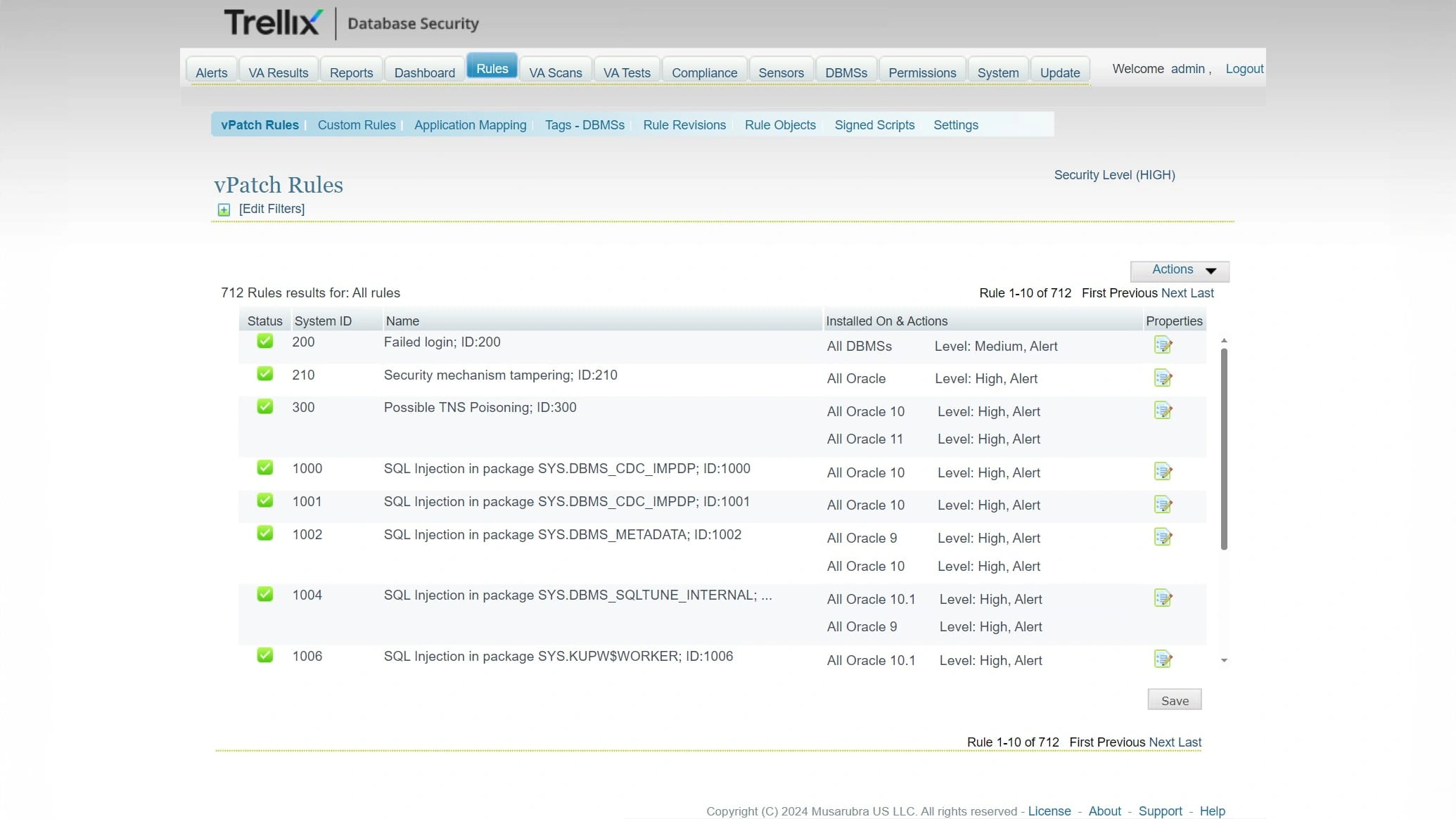Toggle status check for rule 1001

(x=264, y=500)
